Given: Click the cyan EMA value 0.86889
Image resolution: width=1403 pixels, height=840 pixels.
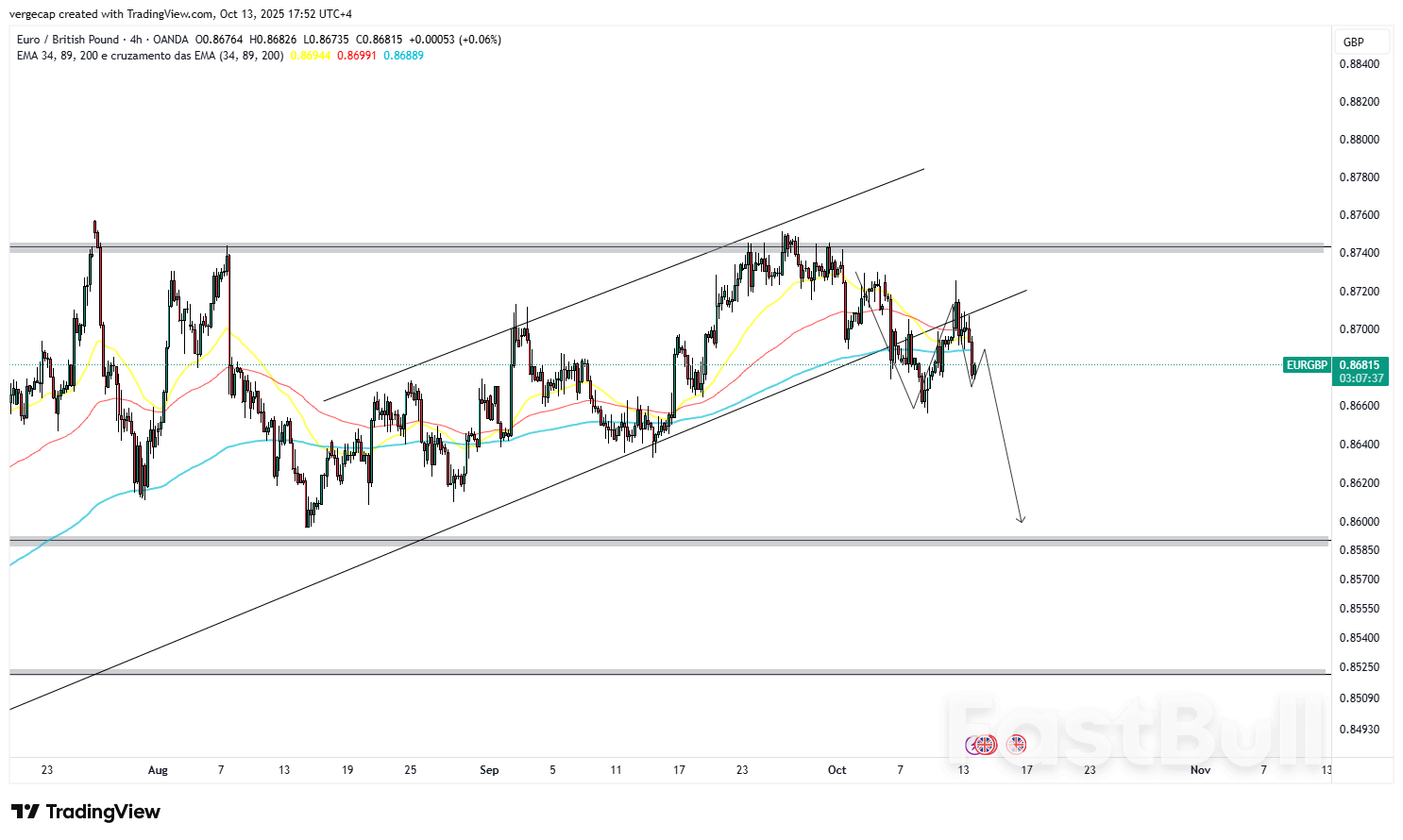Looking at the screenshot, I should (x=404, y=56).
